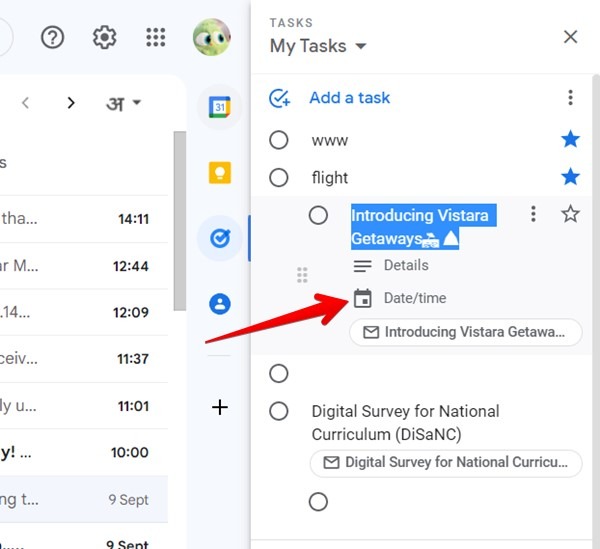Select the www task title
This screenshot has width=600, height=549.
tap(329, 141)
